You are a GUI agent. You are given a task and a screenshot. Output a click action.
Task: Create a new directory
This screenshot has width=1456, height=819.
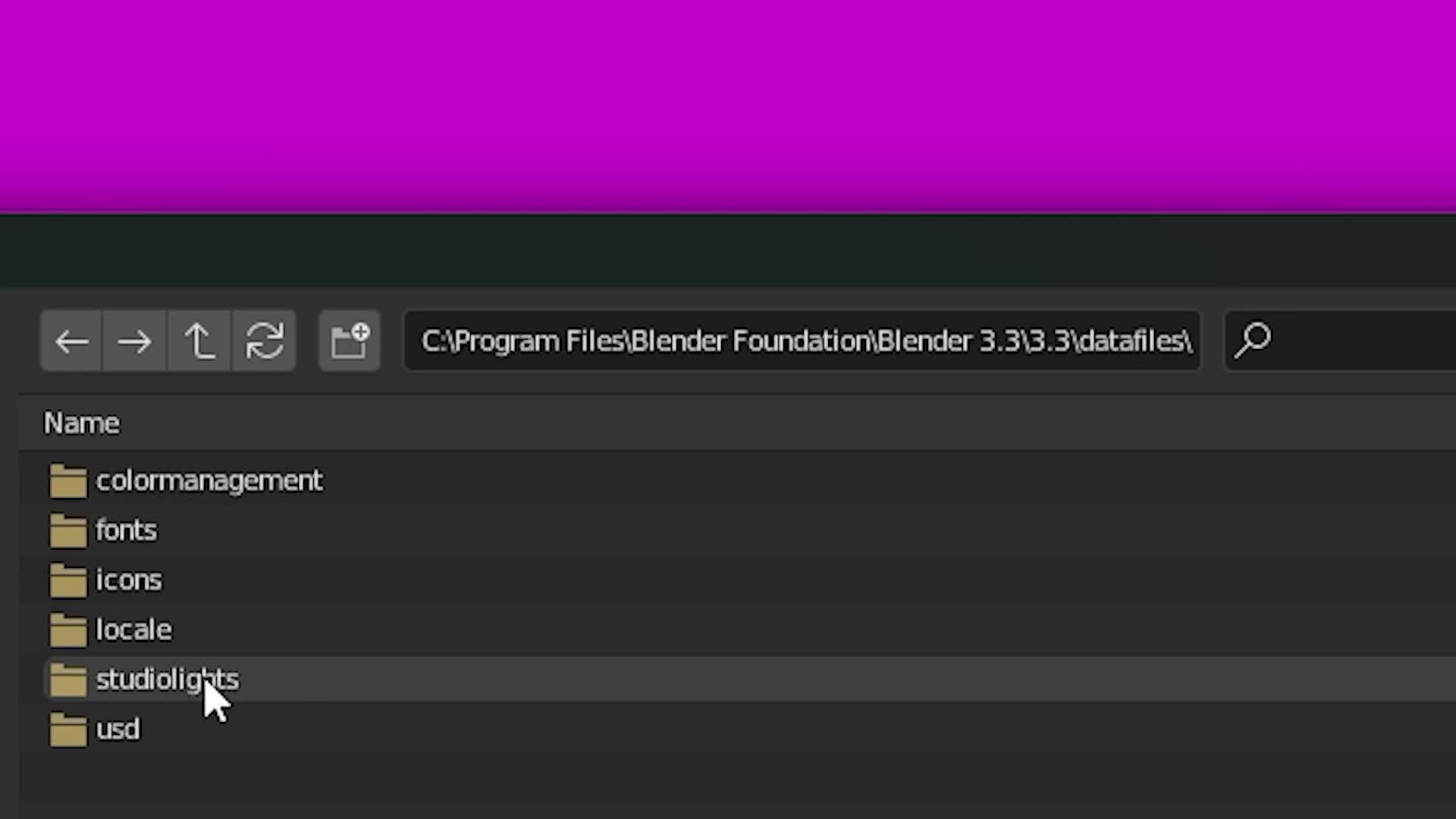click(x=350, y=341)
